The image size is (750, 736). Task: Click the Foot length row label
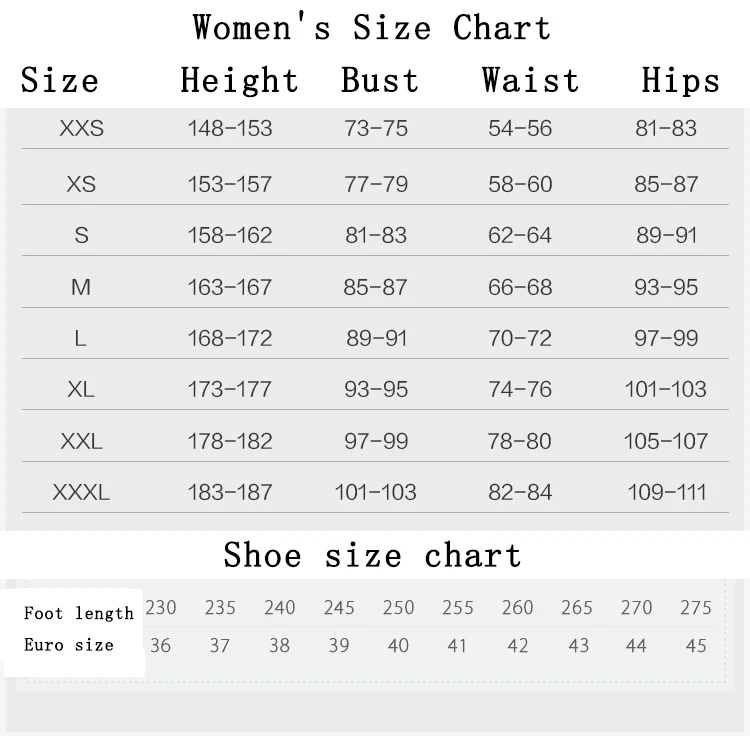tap(79, 613)
